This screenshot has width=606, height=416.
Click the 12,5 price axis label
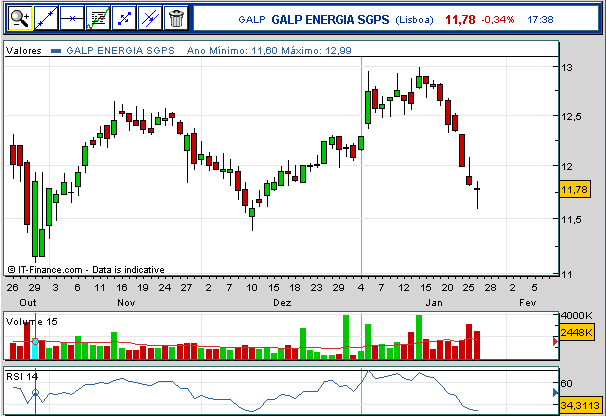click(571, 116)
